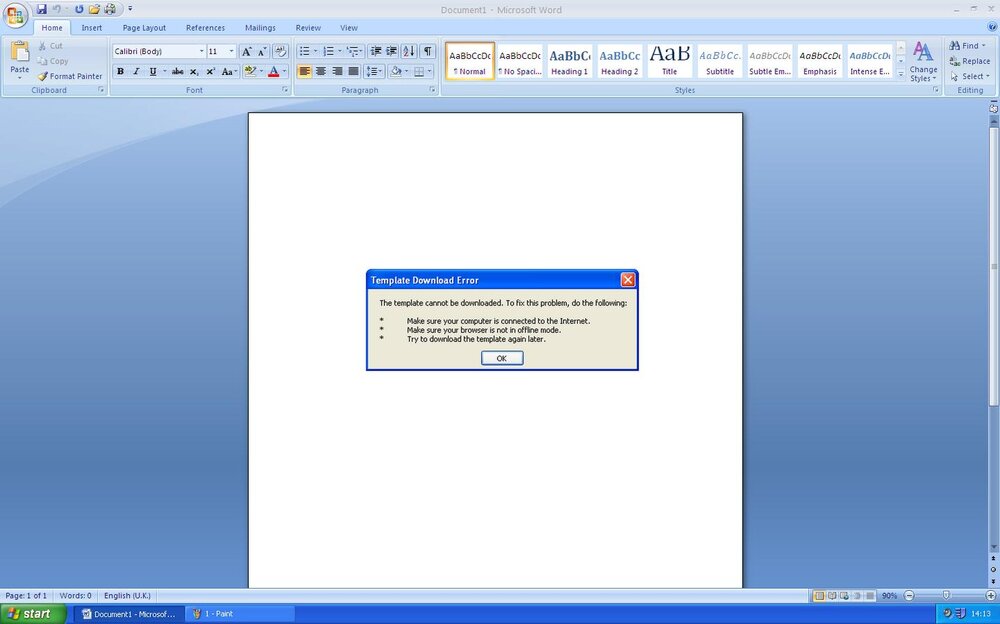Open font size dropdown
1000x624 pixels.
pyautogui.click(x=232, y=52)
